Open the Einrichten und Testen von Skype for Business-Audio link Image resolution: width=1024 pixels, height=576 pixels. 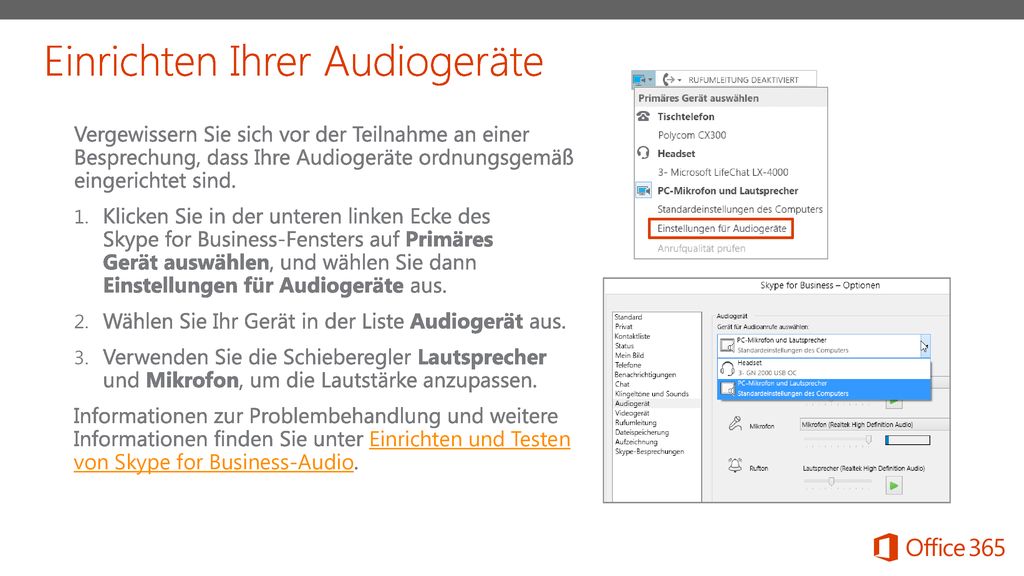pos(322,451)
